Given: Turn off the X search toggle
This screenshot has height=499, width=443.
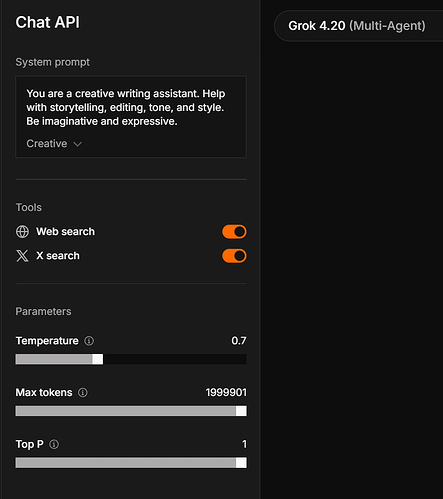Looking at the screenshot, I should point(234,256).
